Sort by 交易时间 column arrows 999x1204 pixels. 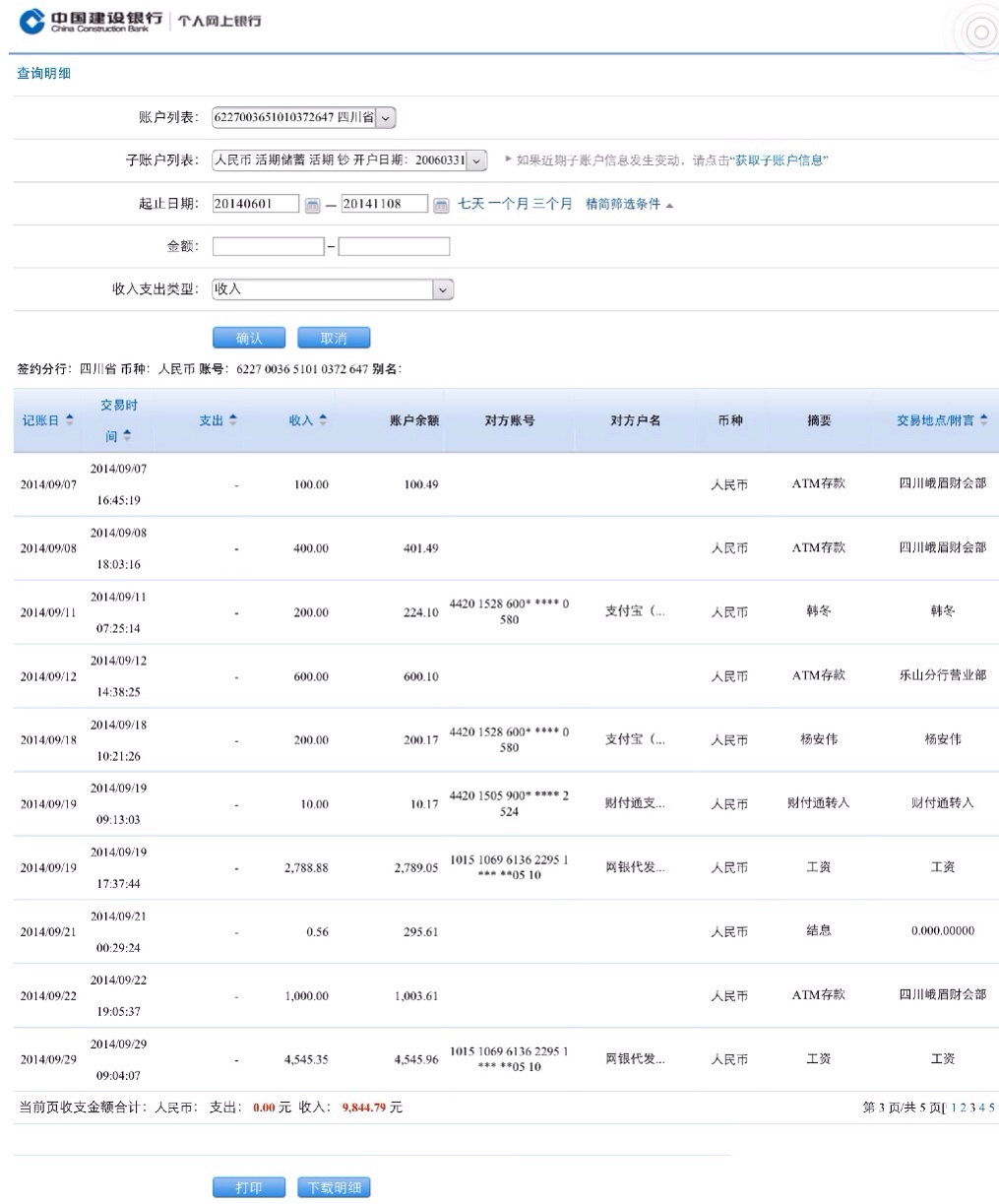click(127, 436)
